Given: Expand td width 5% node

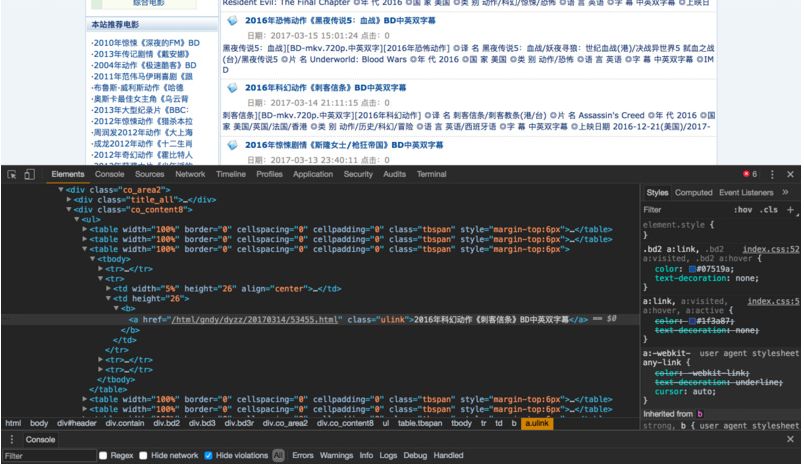Looking at the screenshot, I should (109, 289).
